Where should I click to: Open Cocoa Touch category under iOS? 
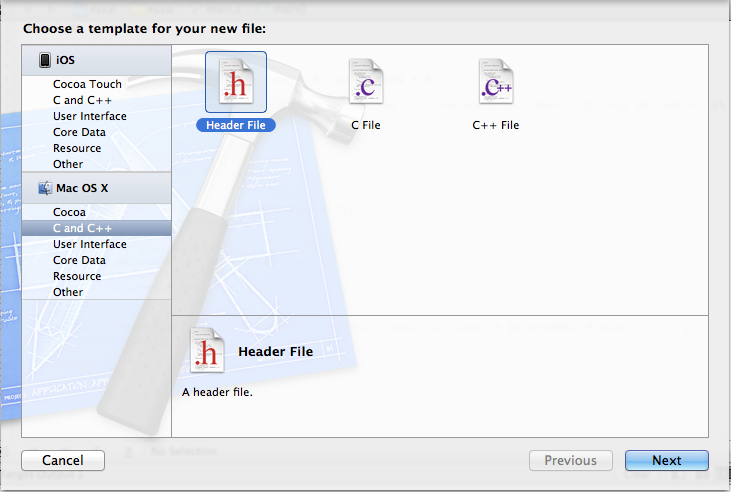87,84
